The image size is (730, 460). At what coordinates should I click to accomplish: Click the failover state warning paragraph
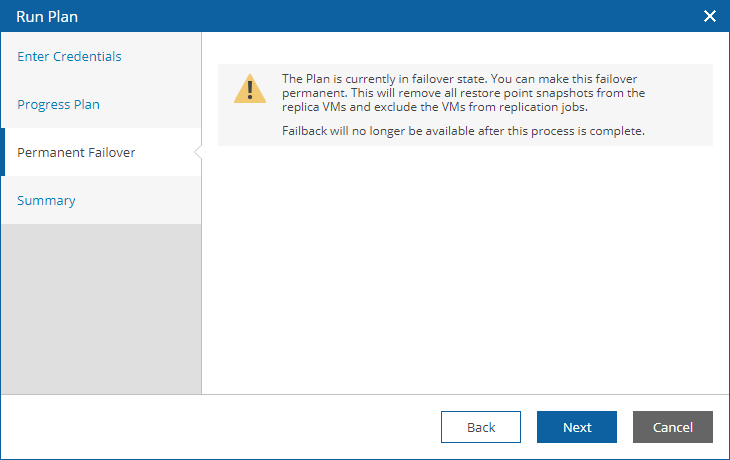(463, 93)
